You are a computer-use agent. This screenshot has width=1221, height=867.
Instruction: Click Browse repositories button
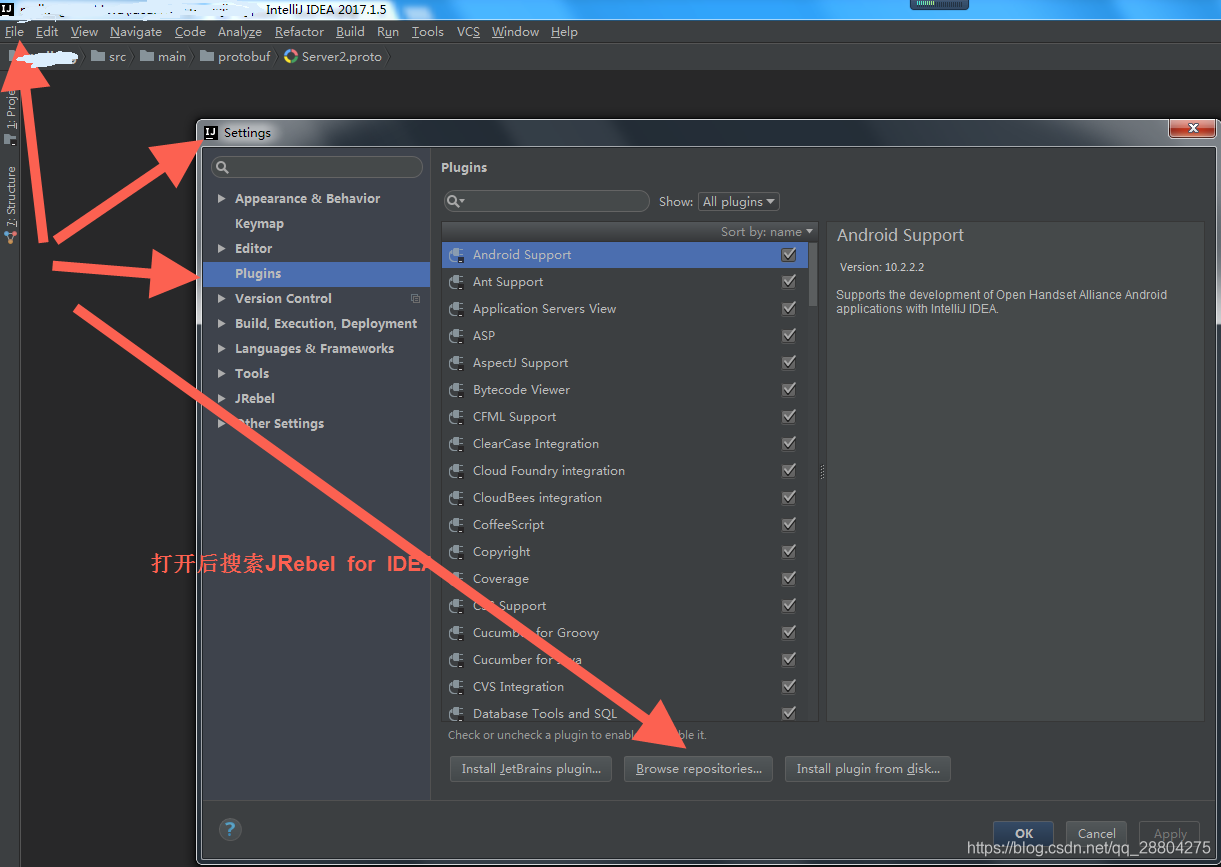tap(698, 769)
